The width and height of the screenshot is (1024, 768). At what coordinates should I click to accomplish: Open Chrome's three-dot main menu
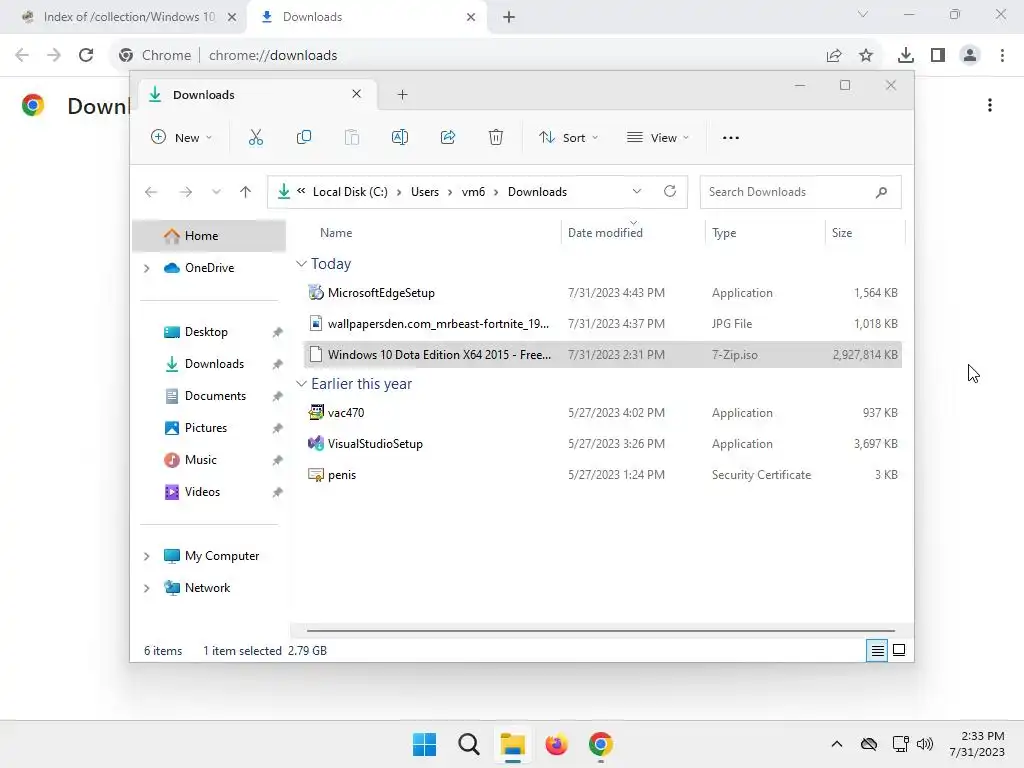pyautogui.click(x=1002, y=56)
